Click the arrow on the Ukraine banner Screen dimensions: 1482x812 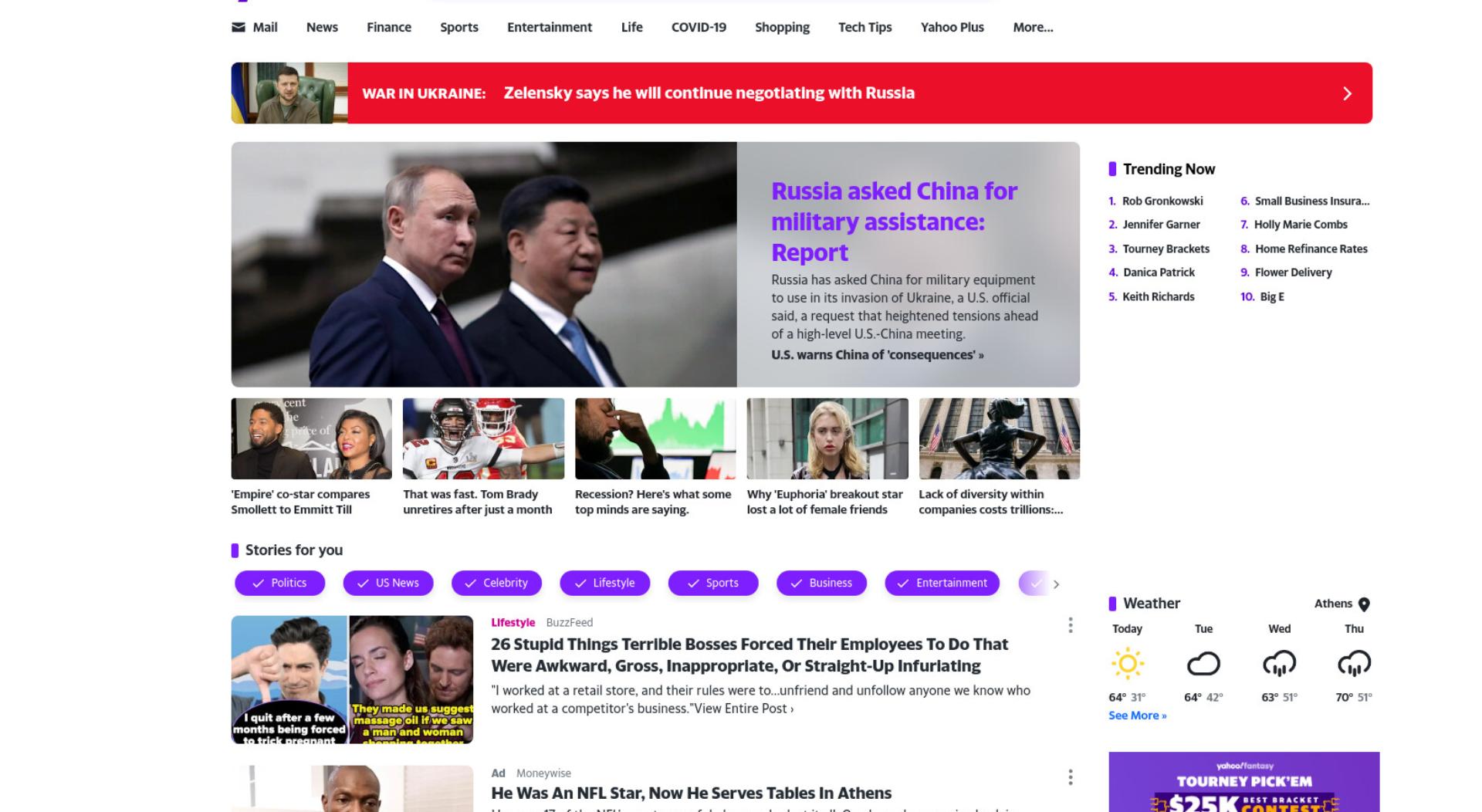click(x=1347, y=93)
